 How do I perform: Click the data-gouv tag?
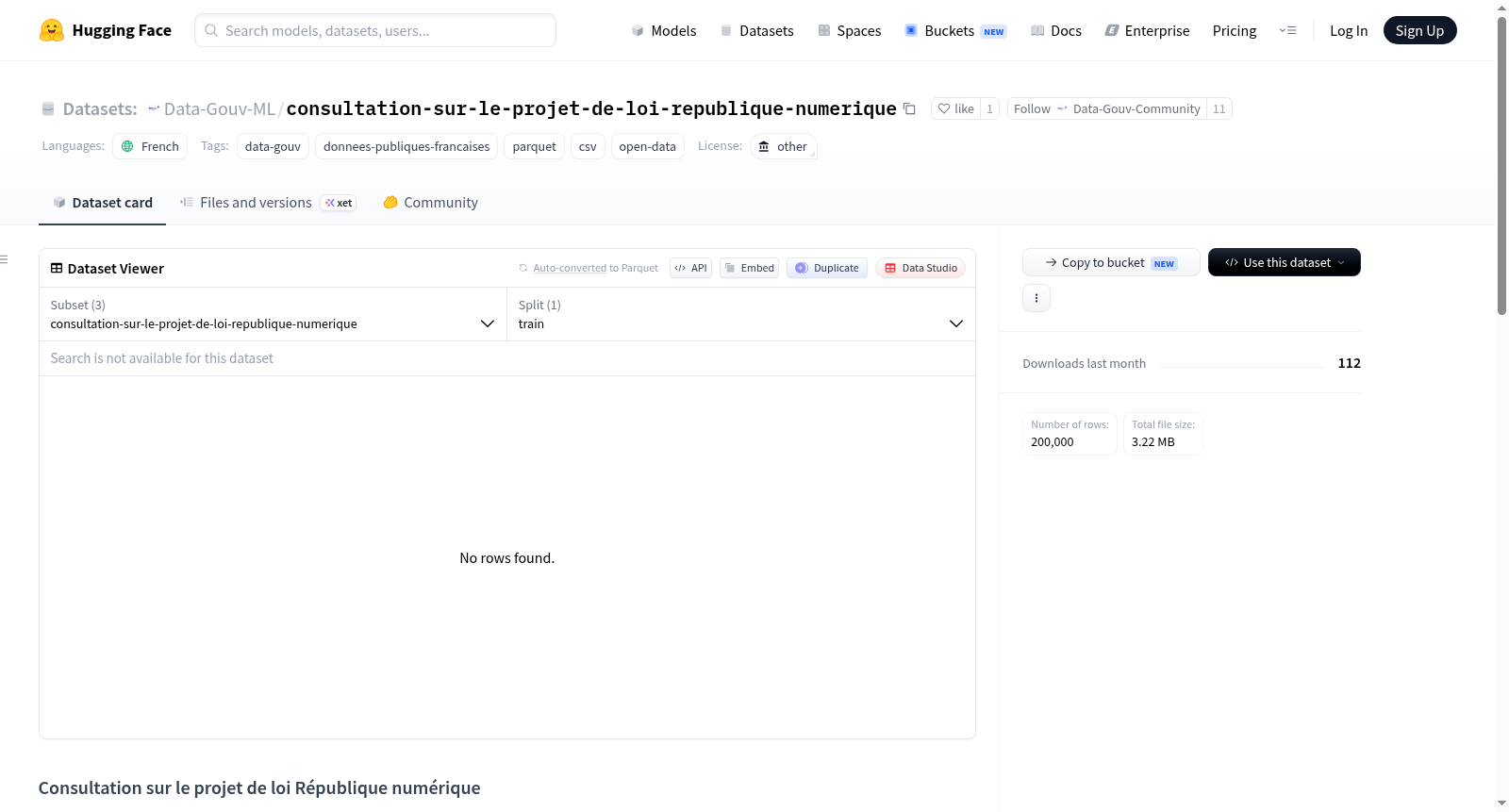click(x=273, y=146)
